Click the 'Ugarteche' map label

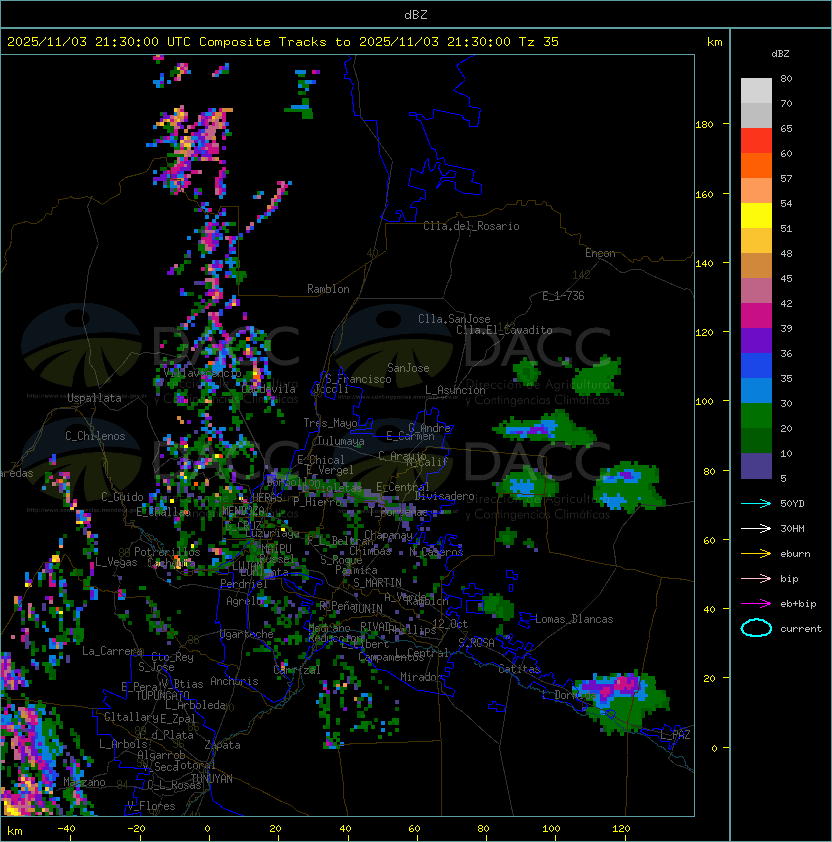(247, 634)
